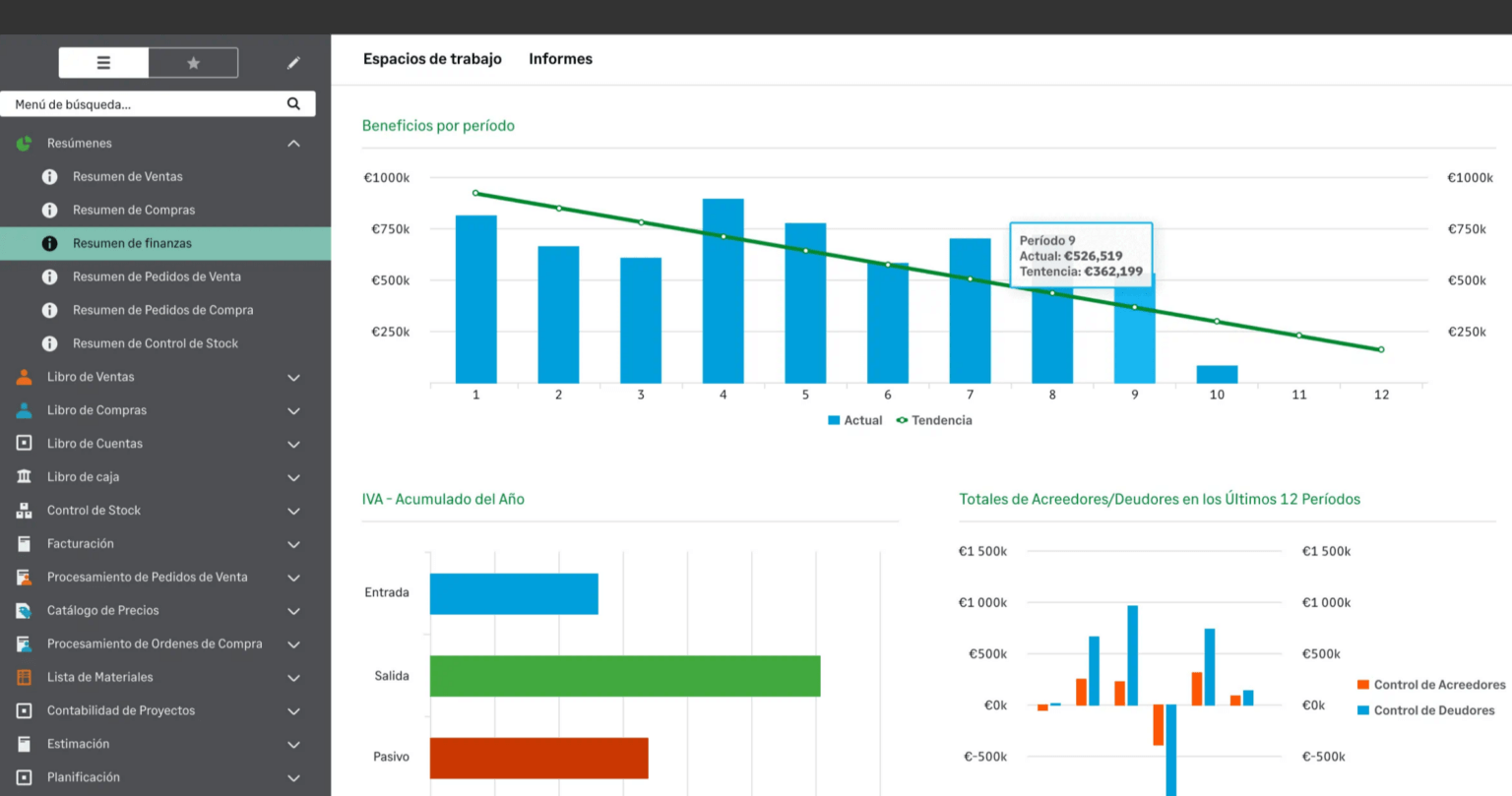Open the Informes tab

pos(560,59)
